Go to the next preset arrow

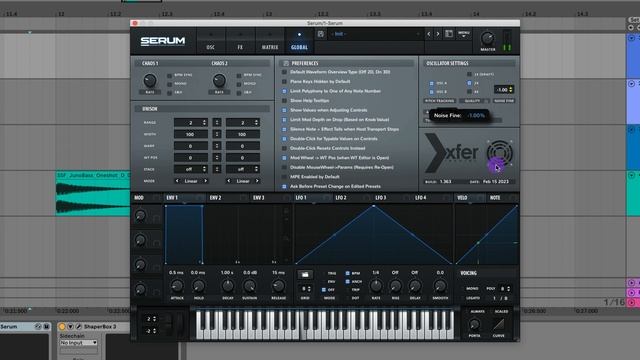click(x=438, y=34)
